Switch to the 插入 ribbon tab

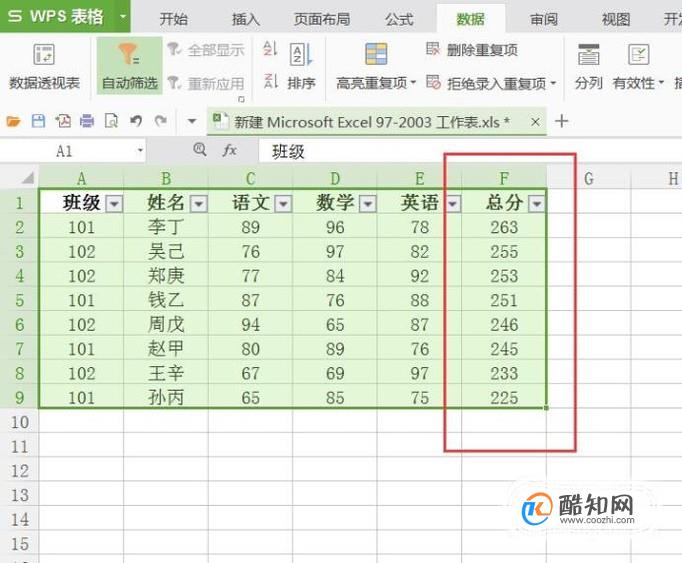tap(246, 19)
